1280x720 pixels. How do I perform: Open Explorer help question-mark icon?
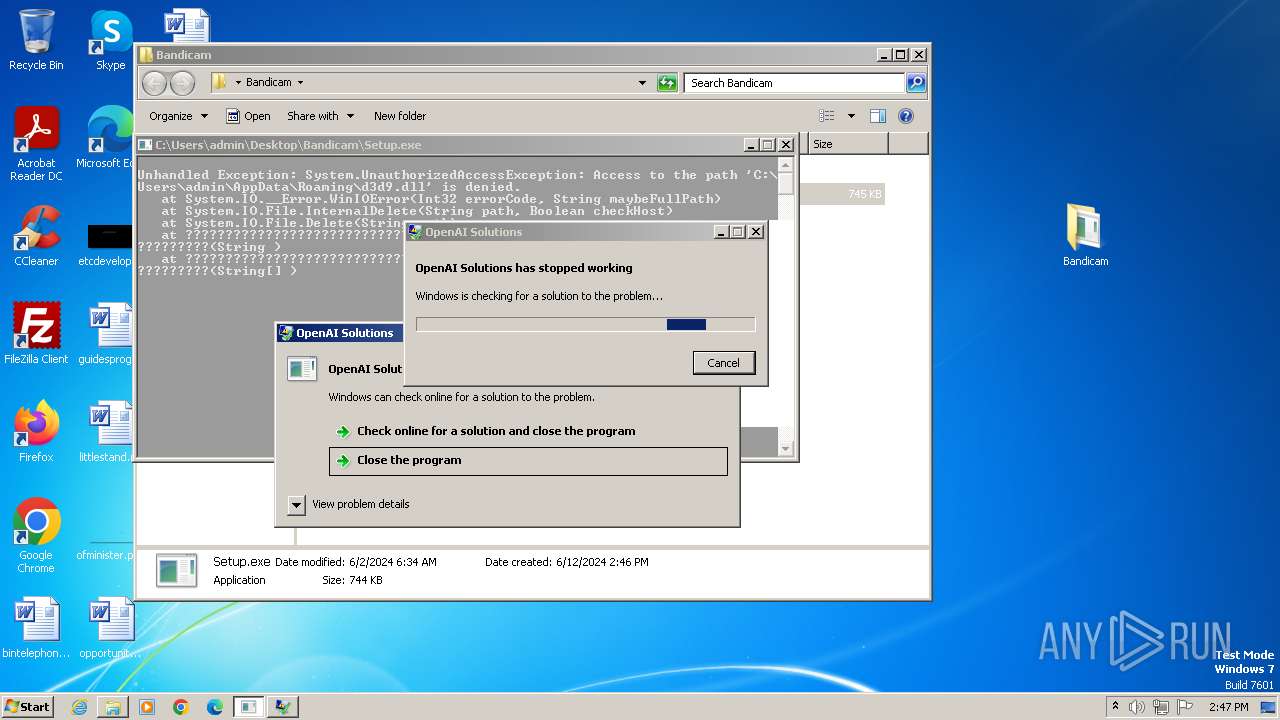(906, 116)
